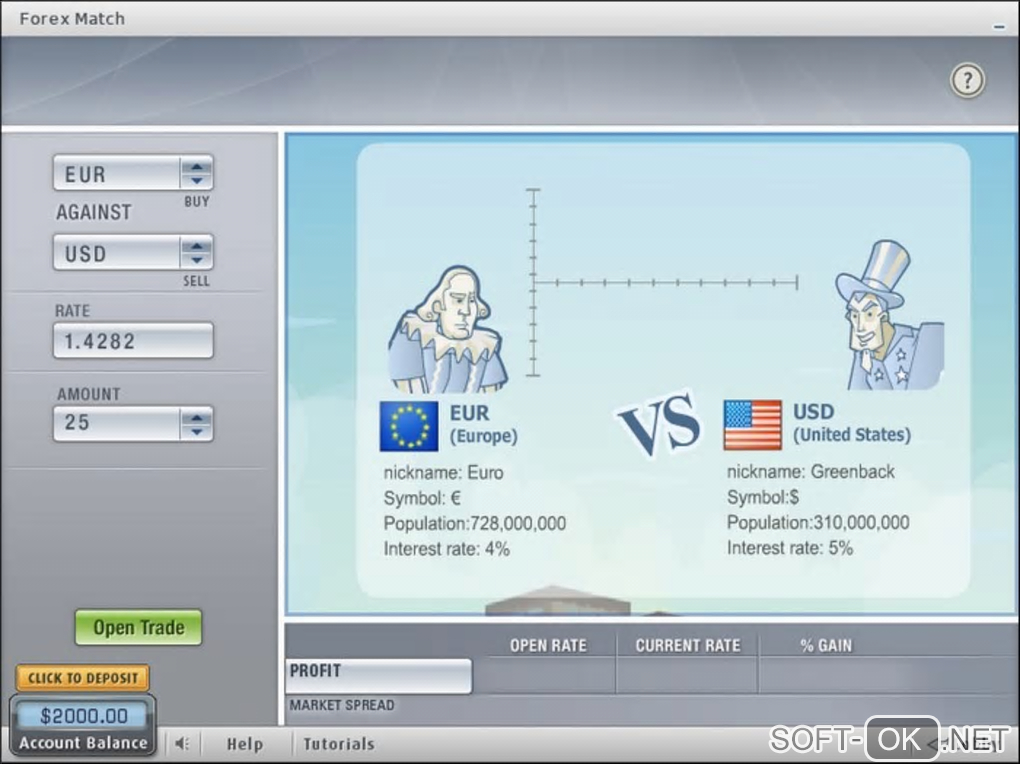Step EUR buy currency down
1020x764 pixels.
[196, 180]
